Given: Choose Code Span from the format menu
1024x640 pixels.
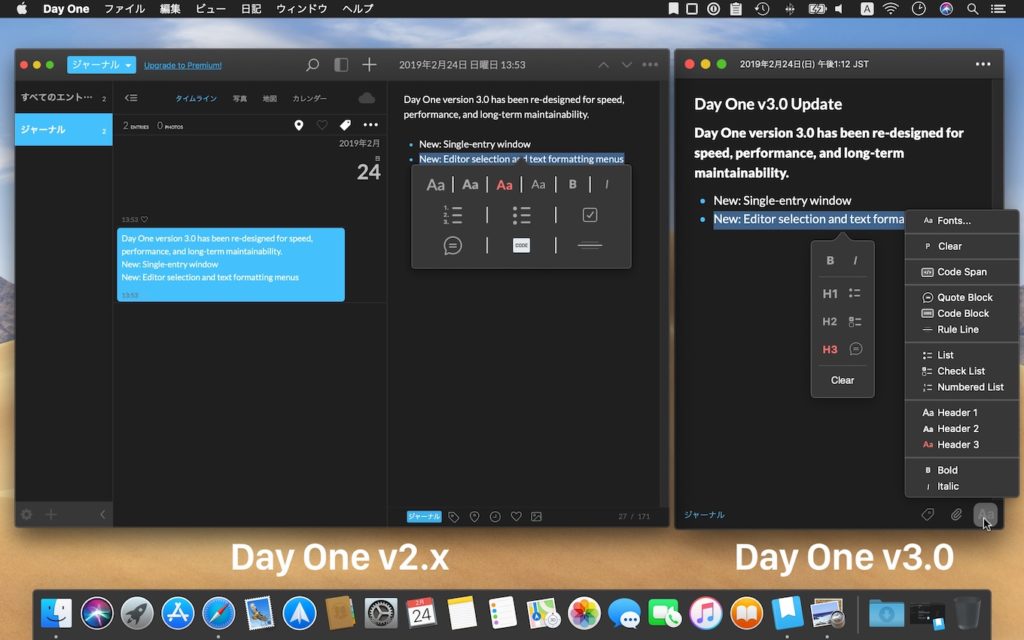Looking at the screenshot, I should (x=961, y=272).
